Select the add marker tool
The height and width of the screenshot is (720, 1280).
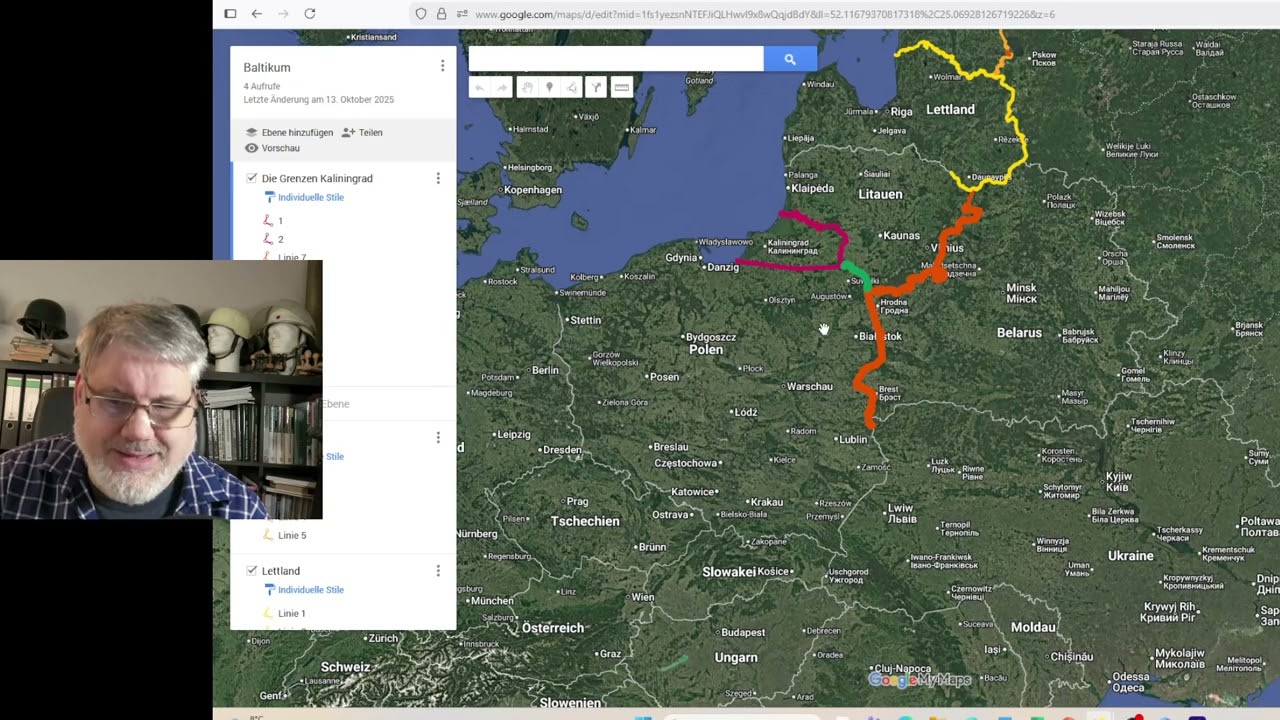(549, 88)
